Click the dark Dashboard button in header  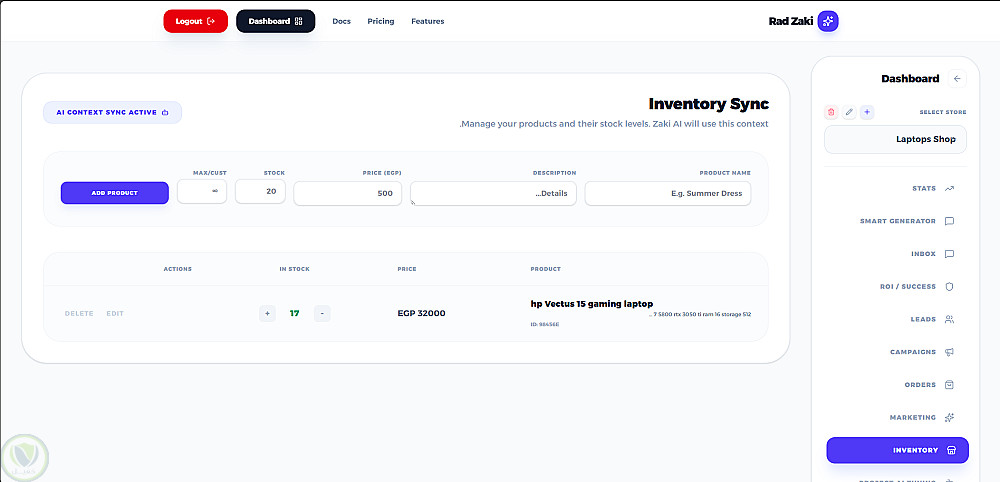276,21
